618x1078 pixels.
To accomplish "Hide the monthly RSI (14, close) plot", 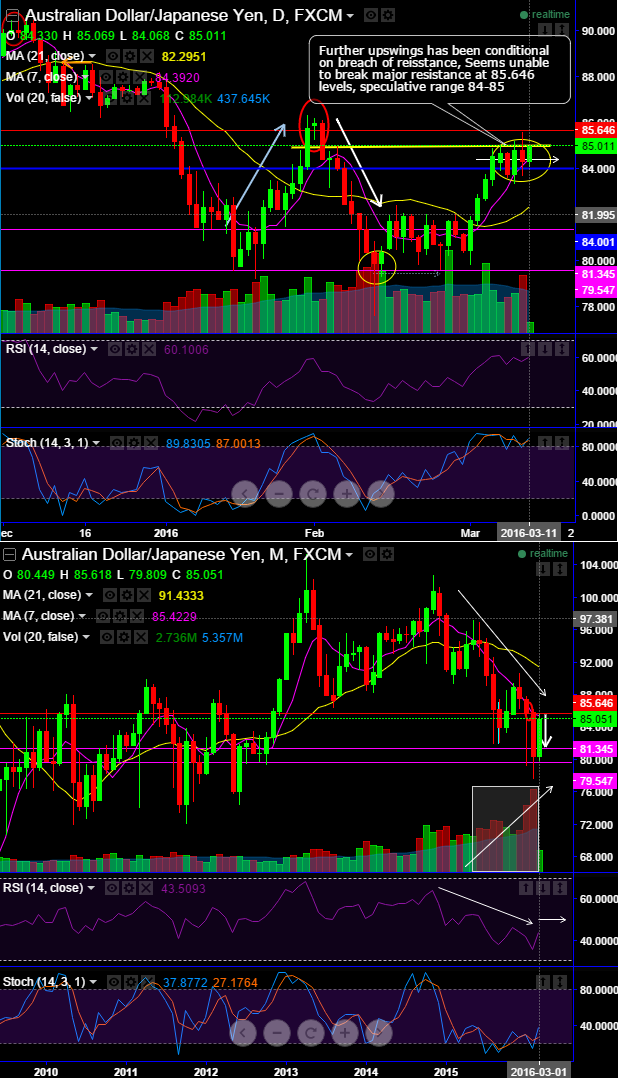I will [112, 888].
